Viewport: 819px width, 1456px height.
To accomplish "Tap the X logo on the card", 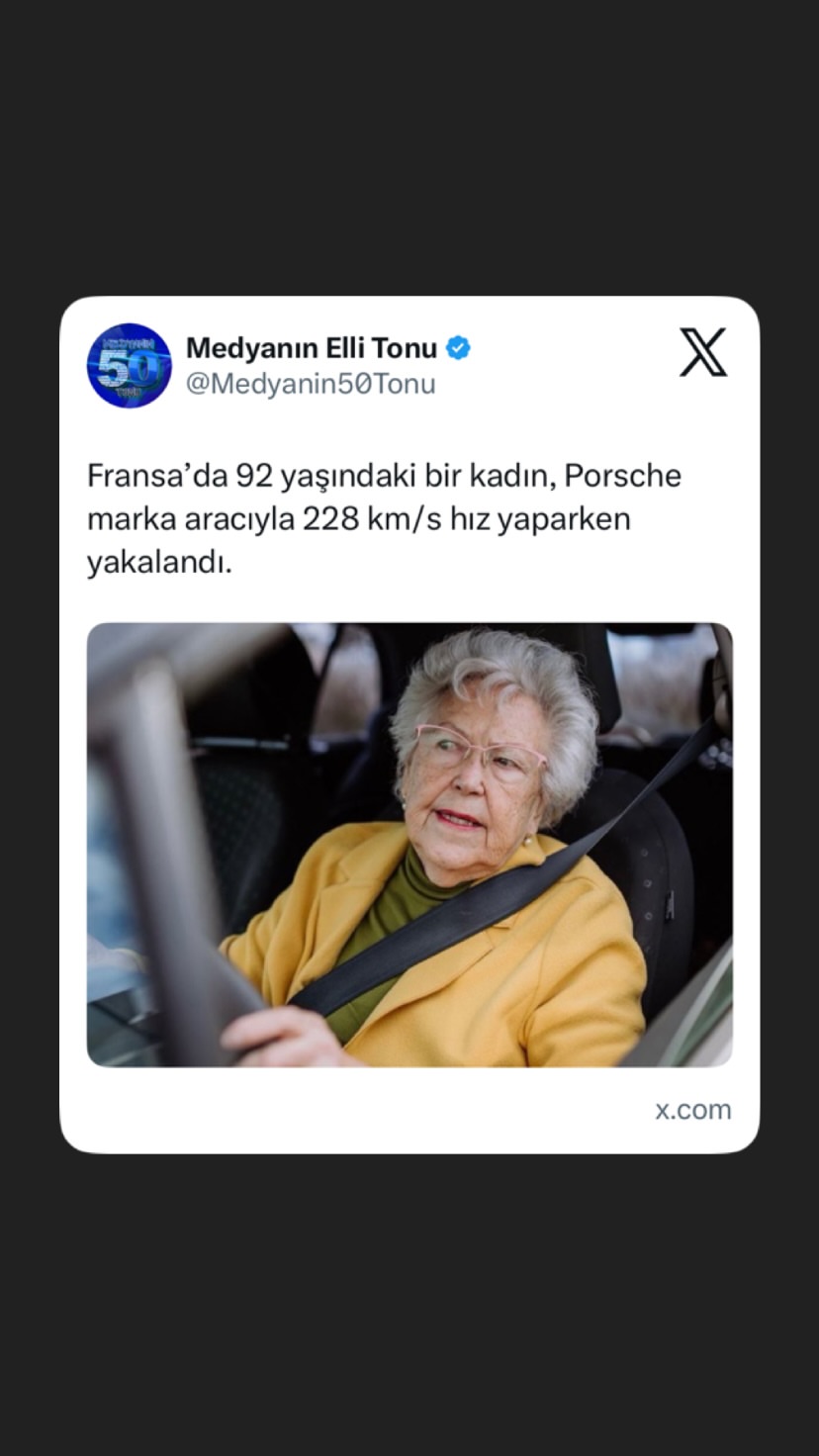I will (703, 352).
